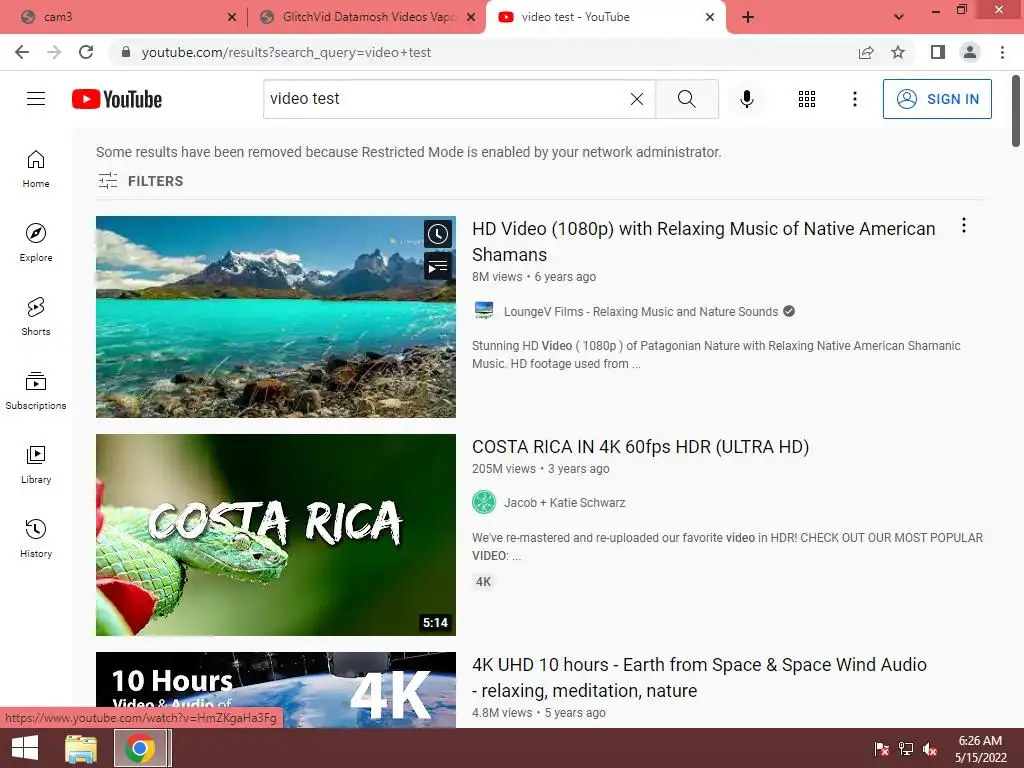The height and width of the screenshot is (768, 1024).
Task: Open Shorts in the sidebar
Action: 36,316
